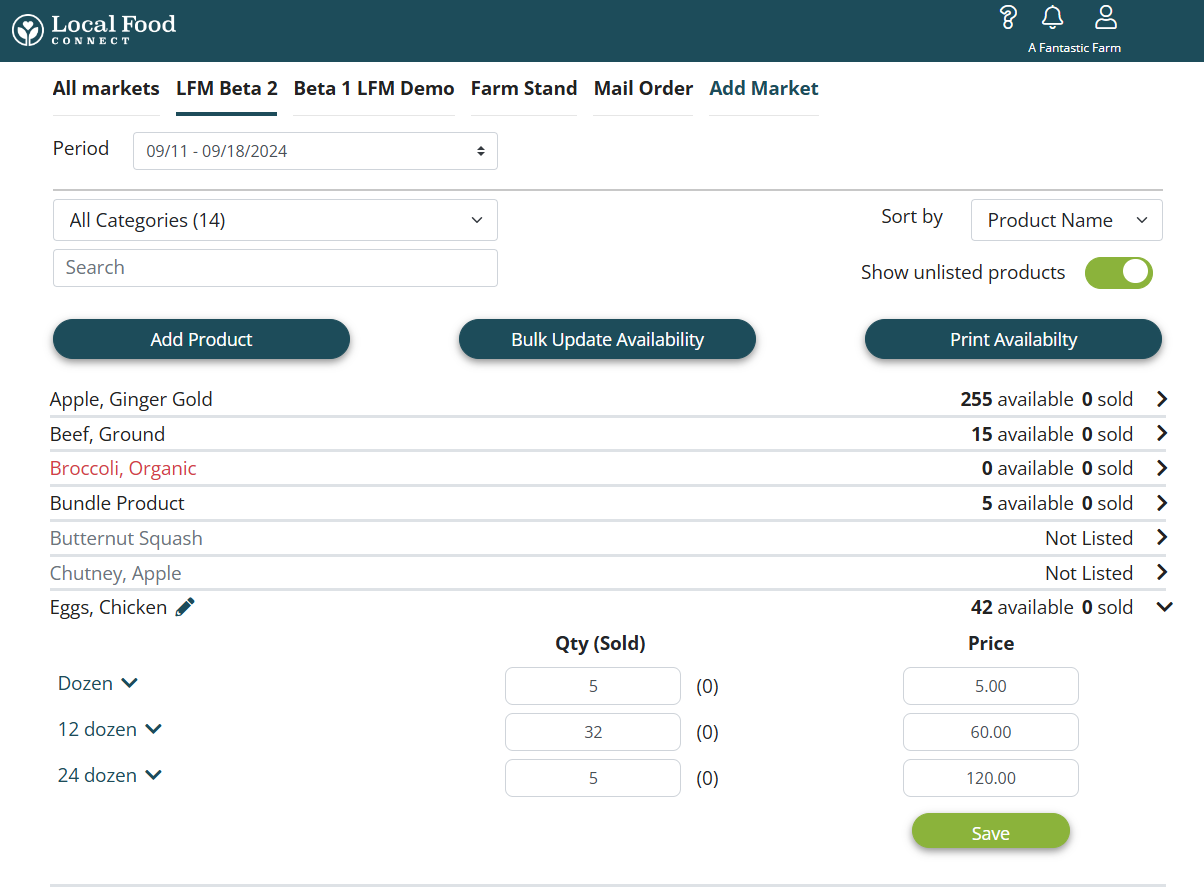
Task: Open the user account profile icon
Action: pos(1105,18)
